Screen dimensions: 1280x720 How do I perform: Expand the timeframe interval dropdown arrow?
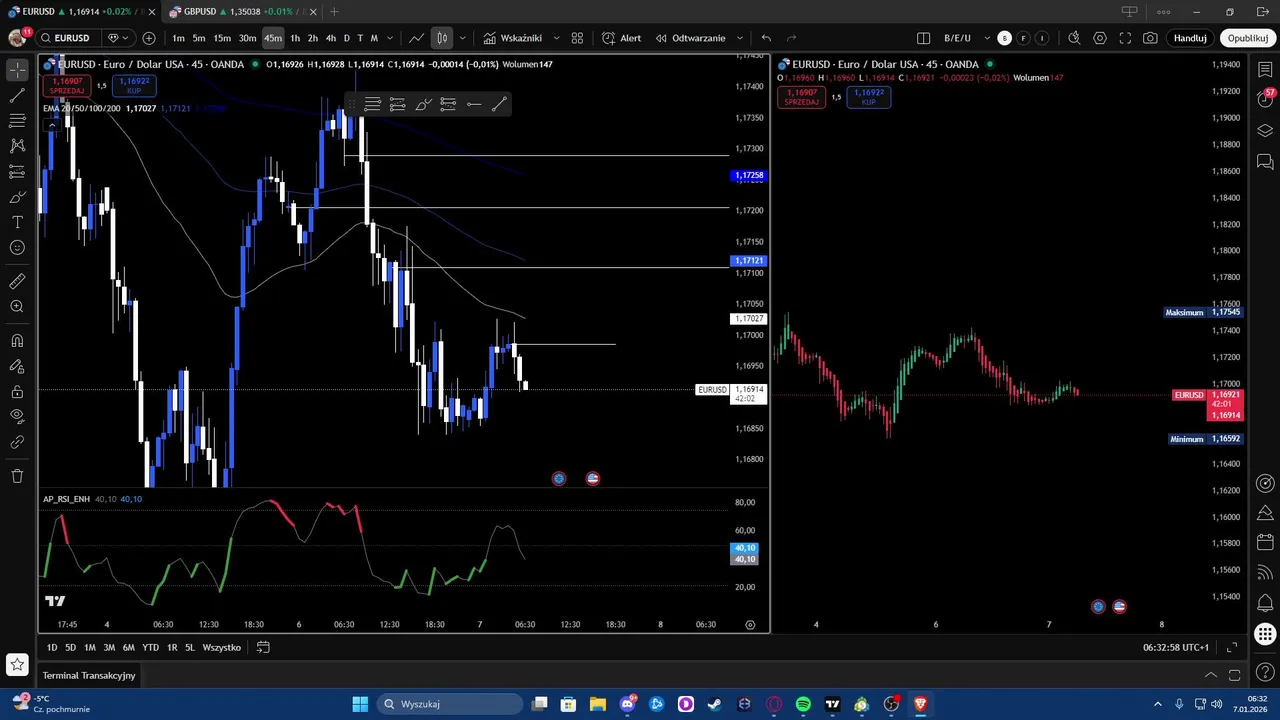coord(389,38)
